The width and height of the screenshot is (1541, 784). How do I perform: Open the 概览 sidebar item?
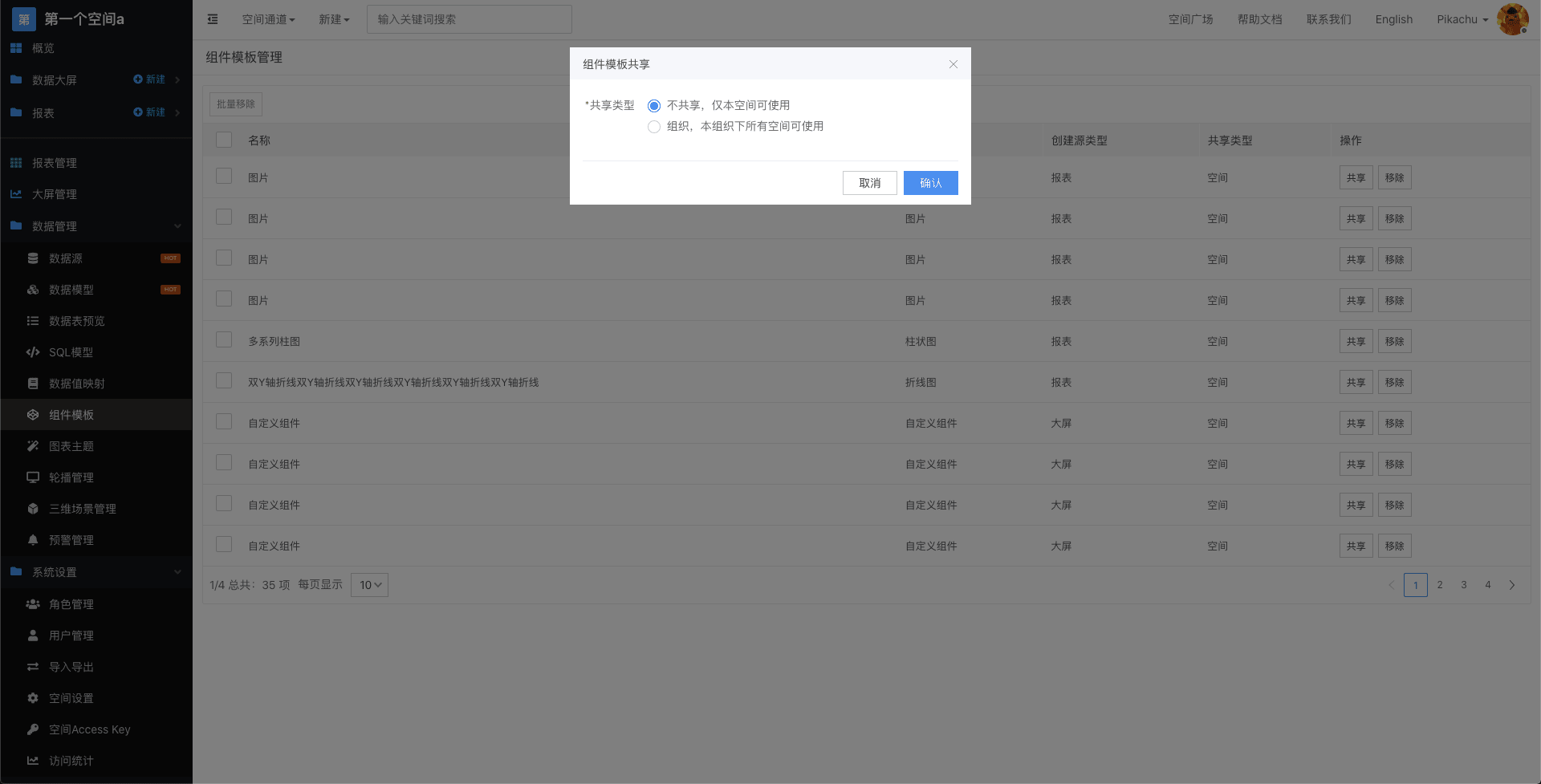(96, 48)
